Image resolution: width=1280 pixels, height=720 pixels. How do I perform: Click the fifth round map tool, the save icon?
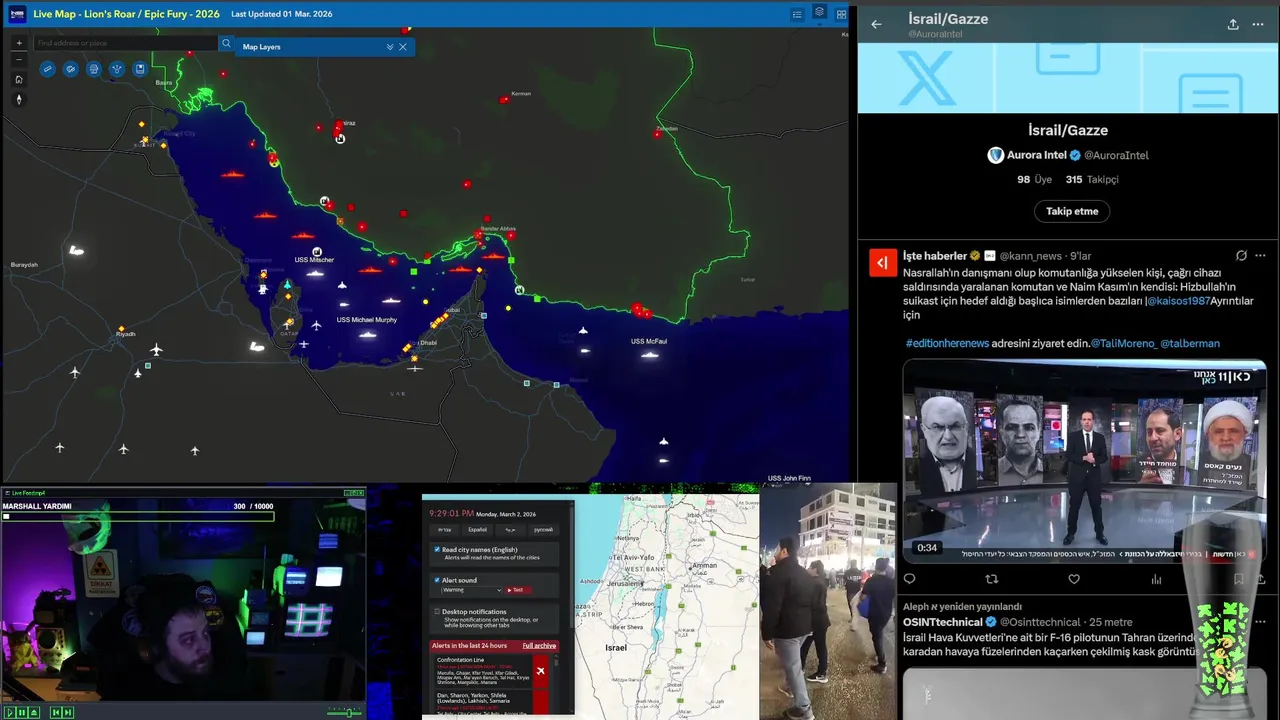(140, 69)
